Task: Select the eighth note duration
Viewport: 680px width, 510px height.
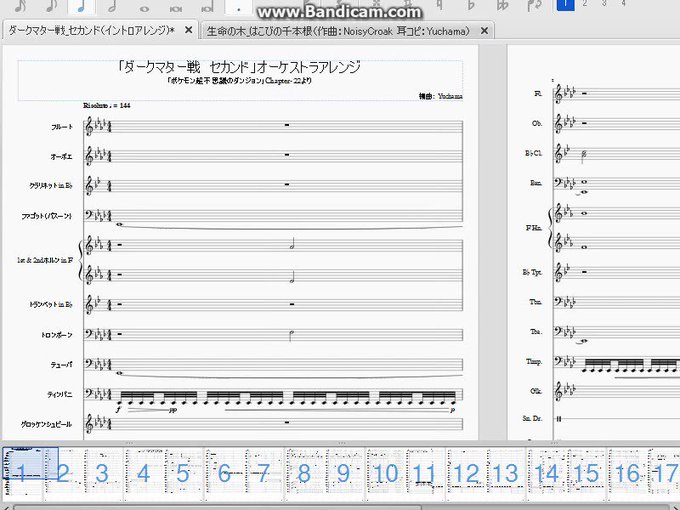Action: point(51,6)
